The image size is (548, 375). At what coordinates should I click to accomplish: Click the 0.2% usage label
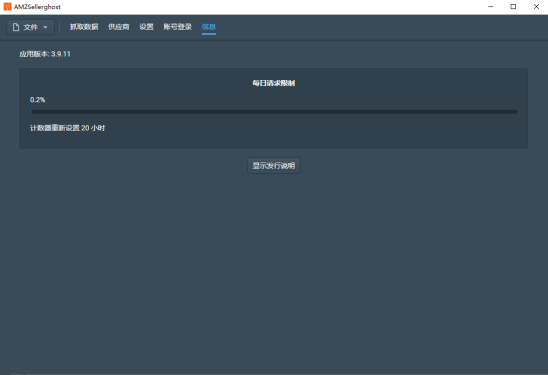pos(37,100)
